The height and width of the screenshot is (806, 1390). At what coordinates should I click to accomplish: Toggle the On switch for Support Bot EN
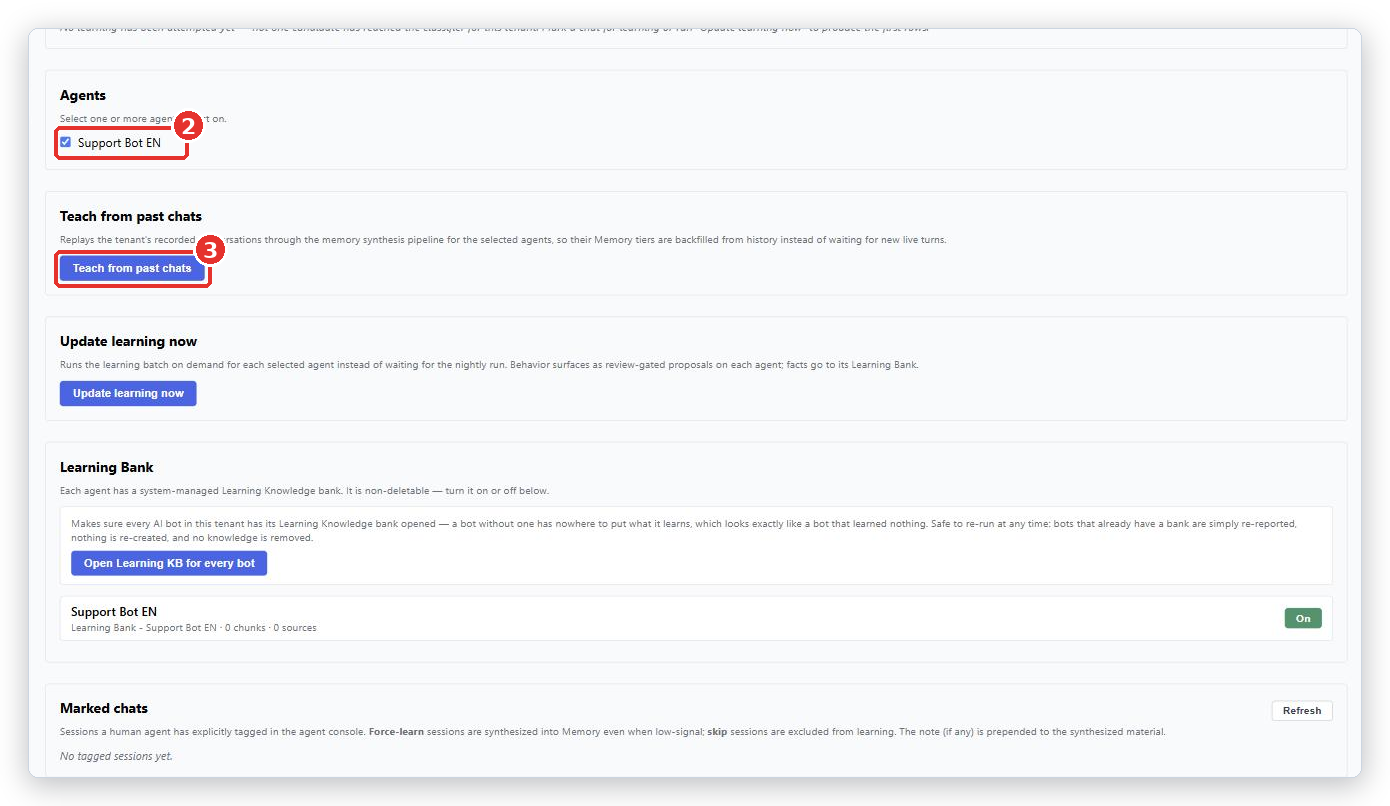[1303, 618]
